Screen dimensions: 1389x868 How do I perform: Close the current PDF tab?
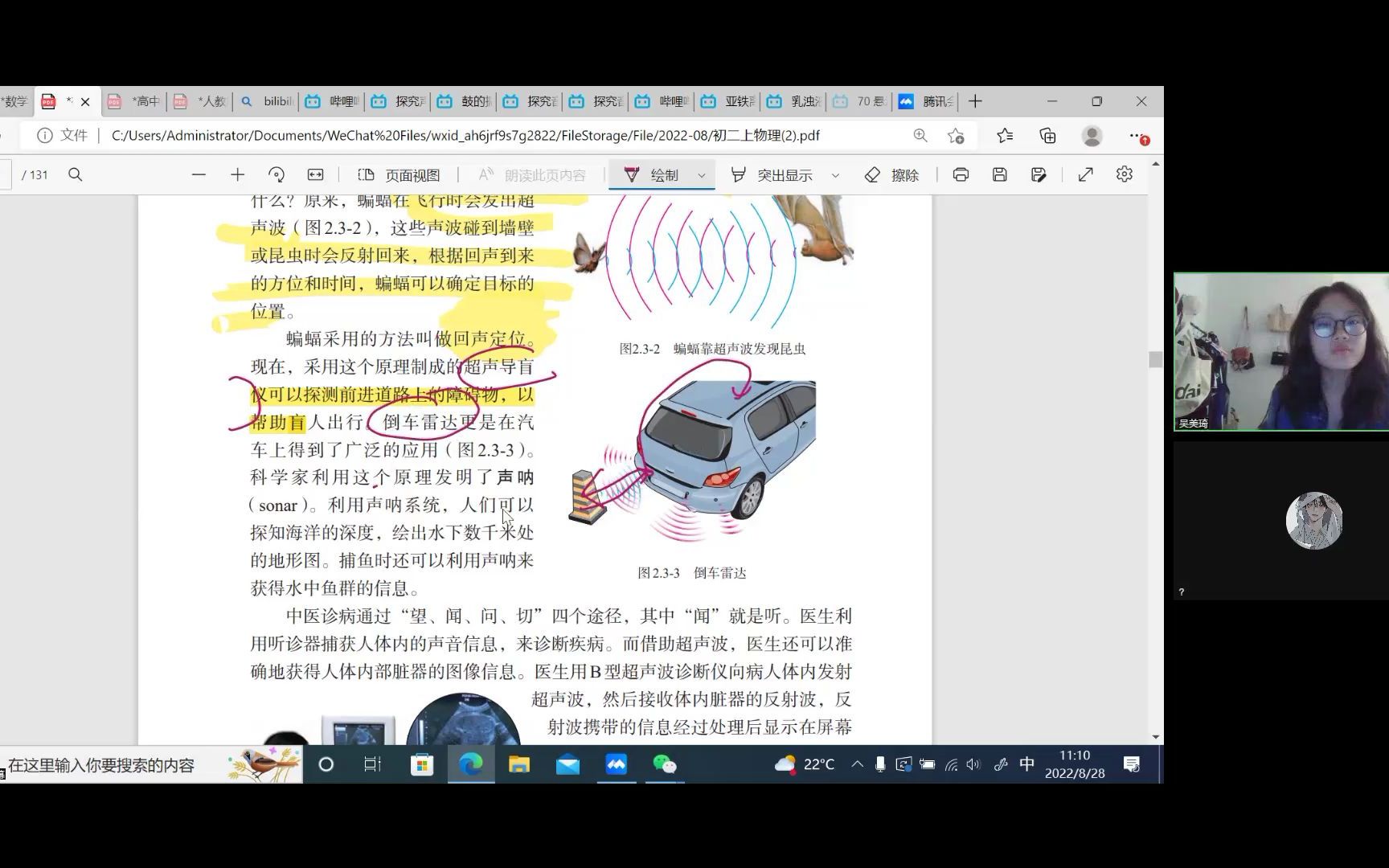tap(85, 101)
